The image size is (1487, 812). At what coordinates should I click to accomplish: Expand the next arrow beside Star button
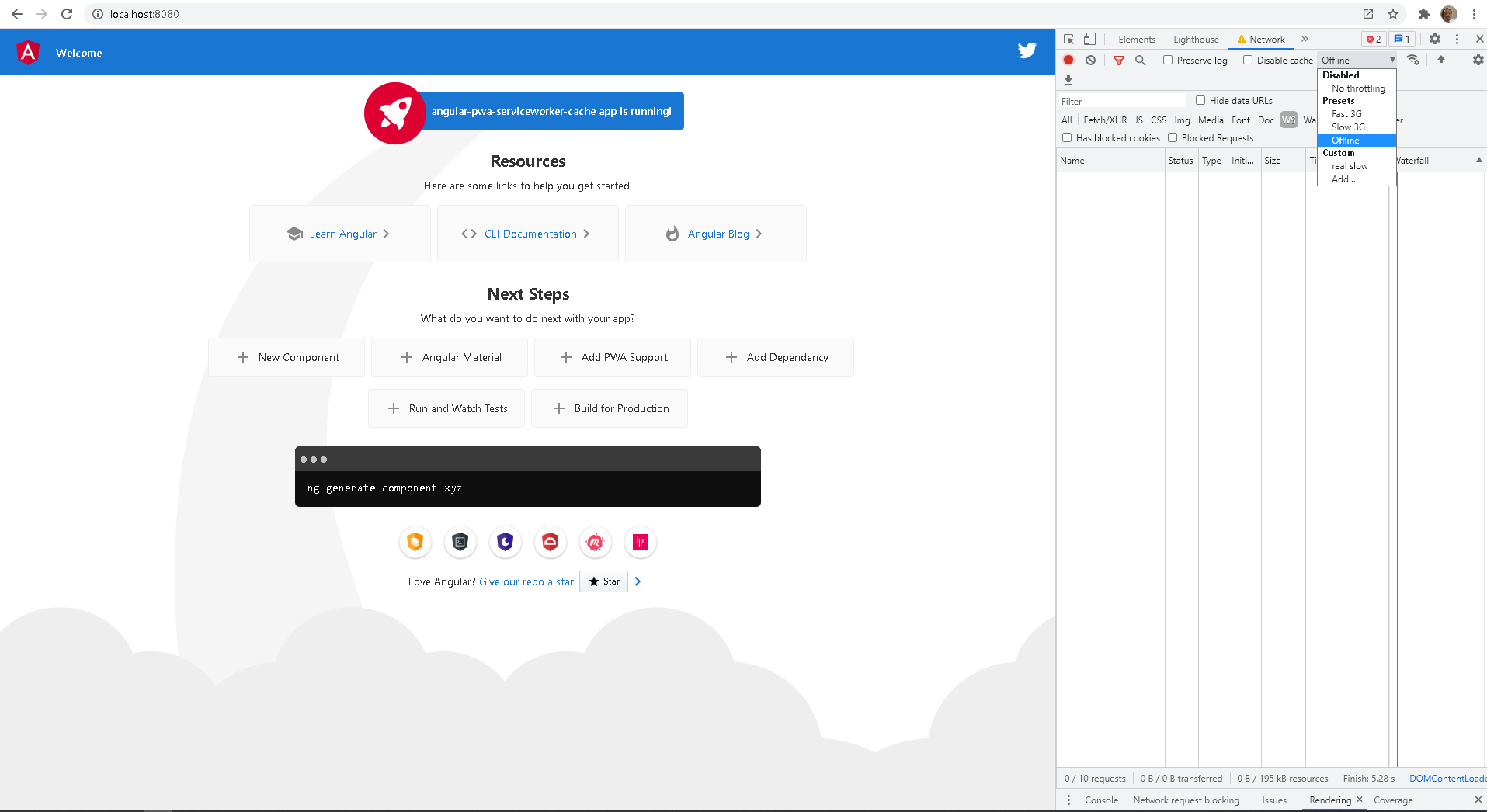[x=638, y=581]
